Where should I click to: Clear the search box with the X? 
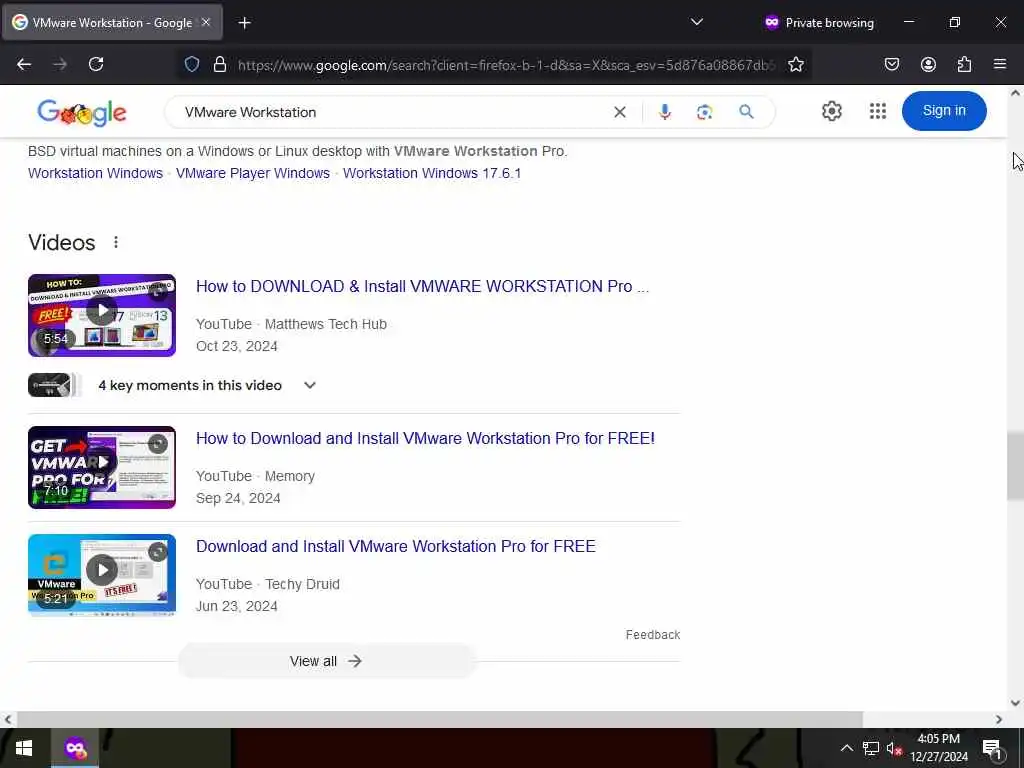(620, 112)
